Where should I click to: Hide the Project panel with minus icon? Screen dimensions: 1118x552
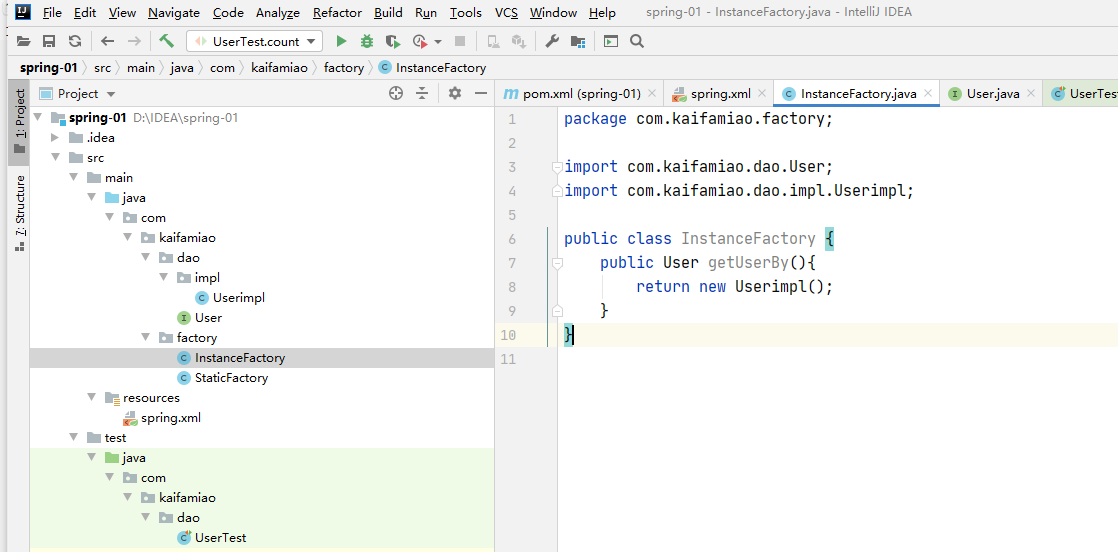pyautogui.click(x=481, y=93)
